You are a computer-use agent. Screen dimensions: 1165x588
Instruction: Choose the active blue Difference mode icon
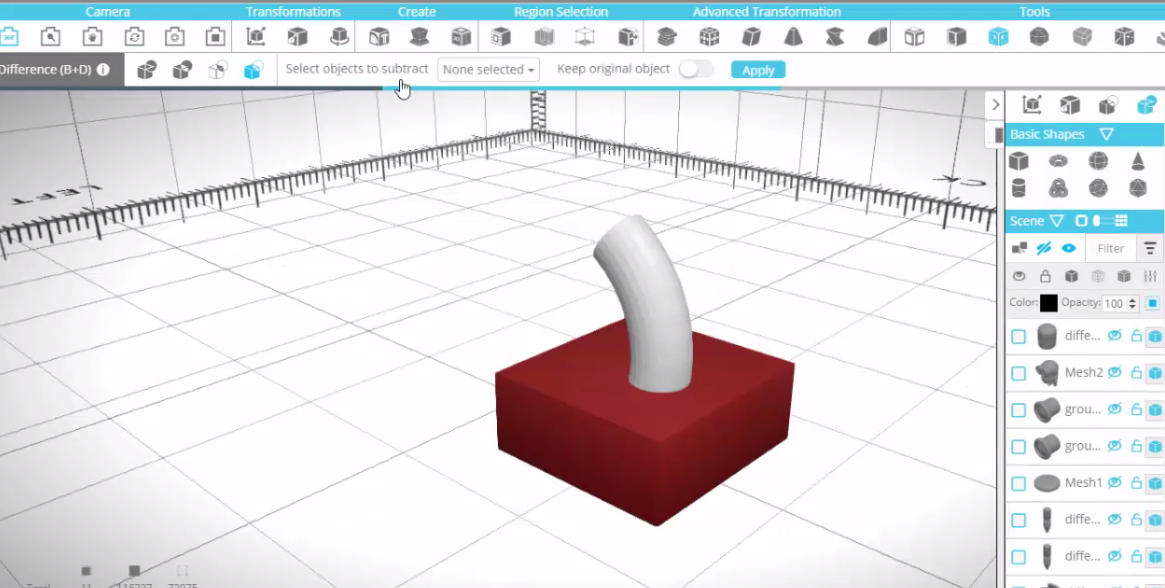click(253, 70)
